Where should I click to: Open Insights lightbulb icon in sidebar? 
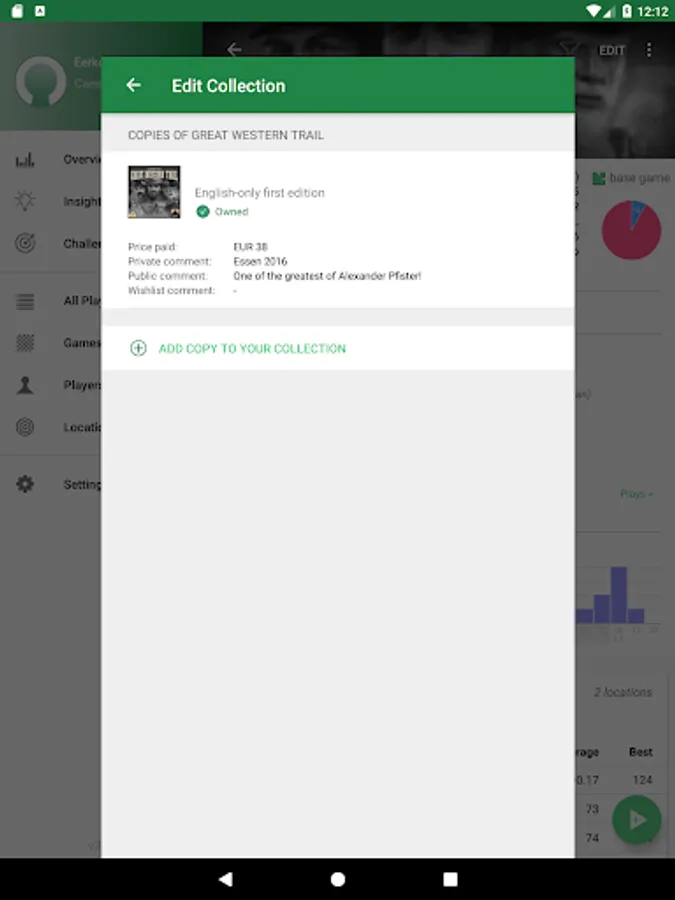coord(25,201)
